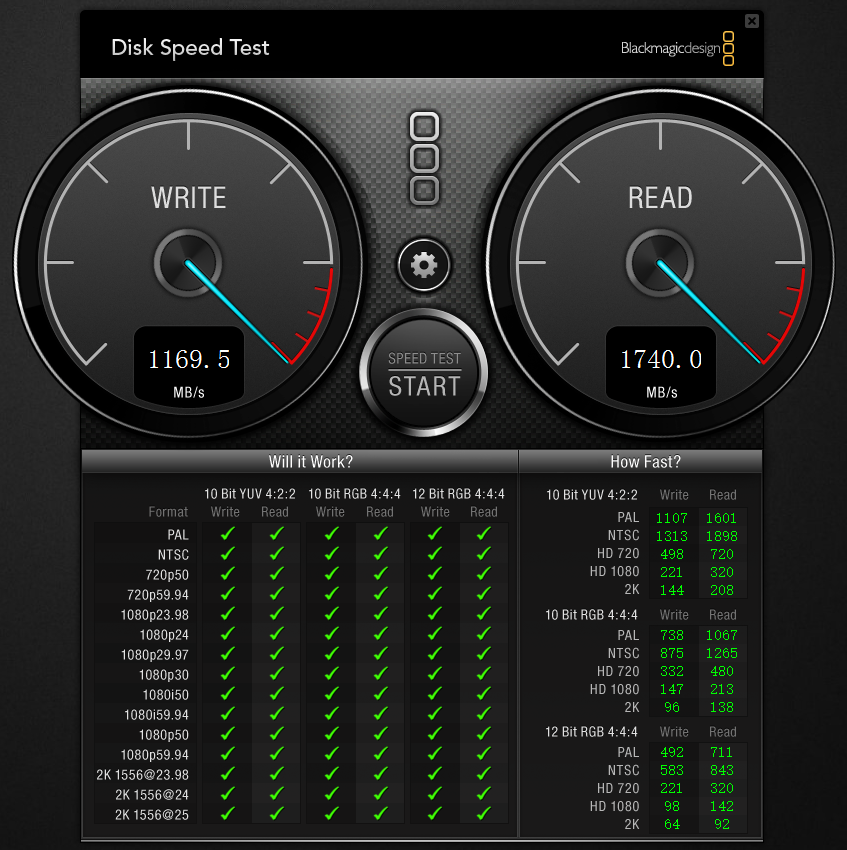847x850 pixels.
Task: Click 12 Bit RGB PAL read value 711
Action: pos(722,752)
